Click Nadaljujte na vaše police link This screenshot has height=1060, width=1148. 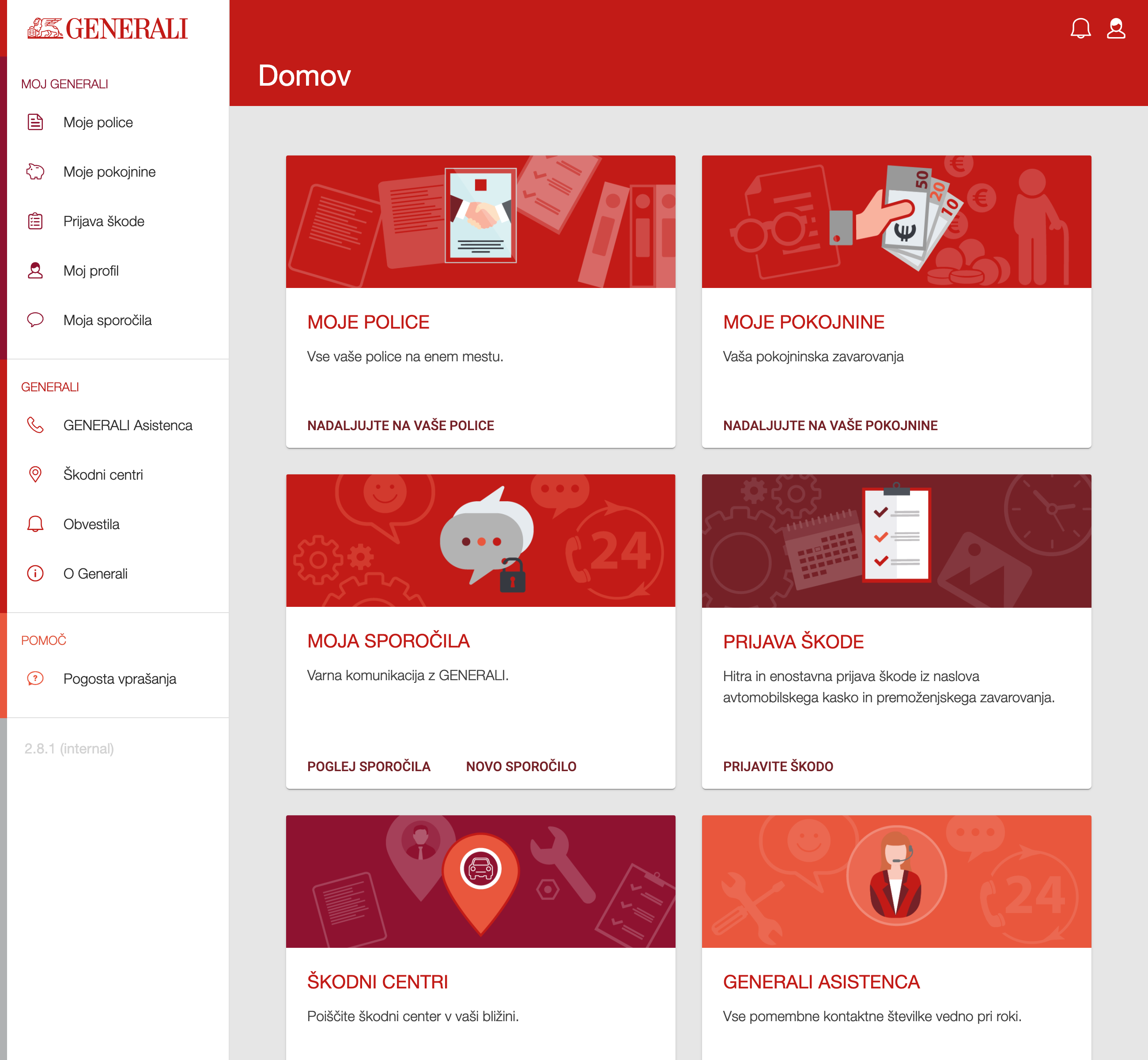click(400, 426)
